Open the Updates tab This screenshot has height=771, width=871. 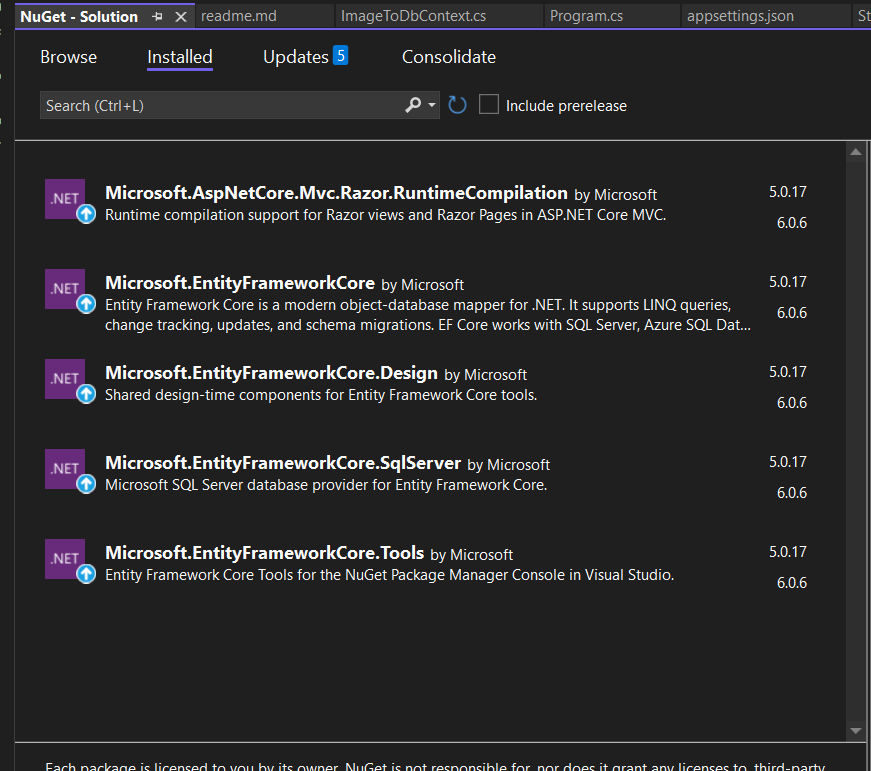[x=296, y=57]
